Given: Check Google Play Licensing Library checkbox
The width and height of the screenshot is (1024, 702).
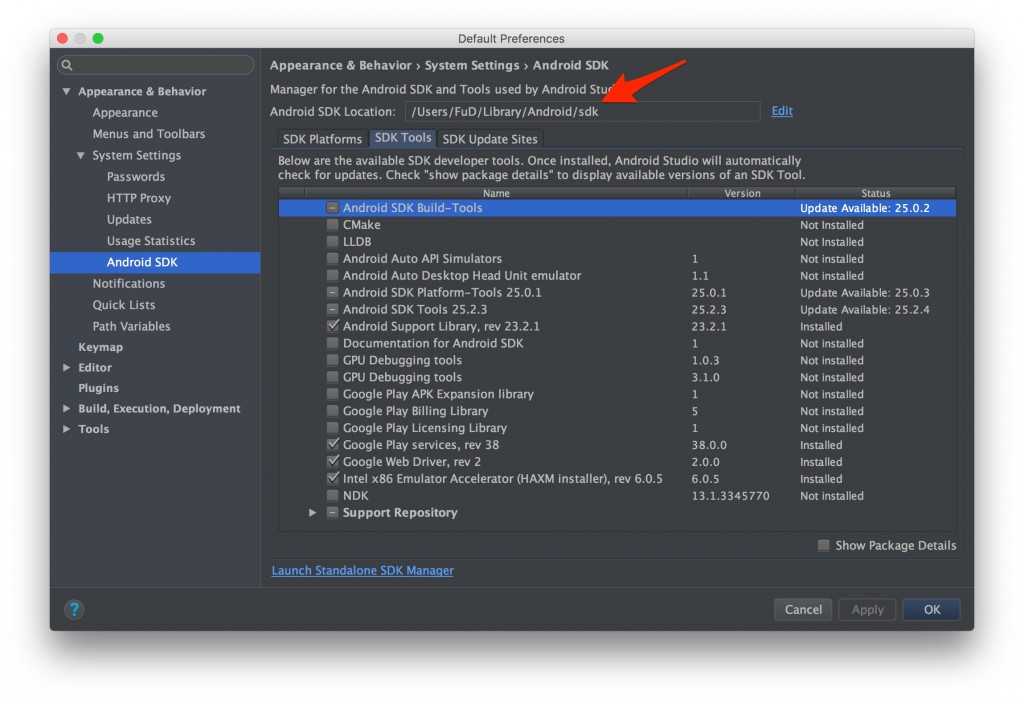Looking at the screenshot, I should (332, 428).
